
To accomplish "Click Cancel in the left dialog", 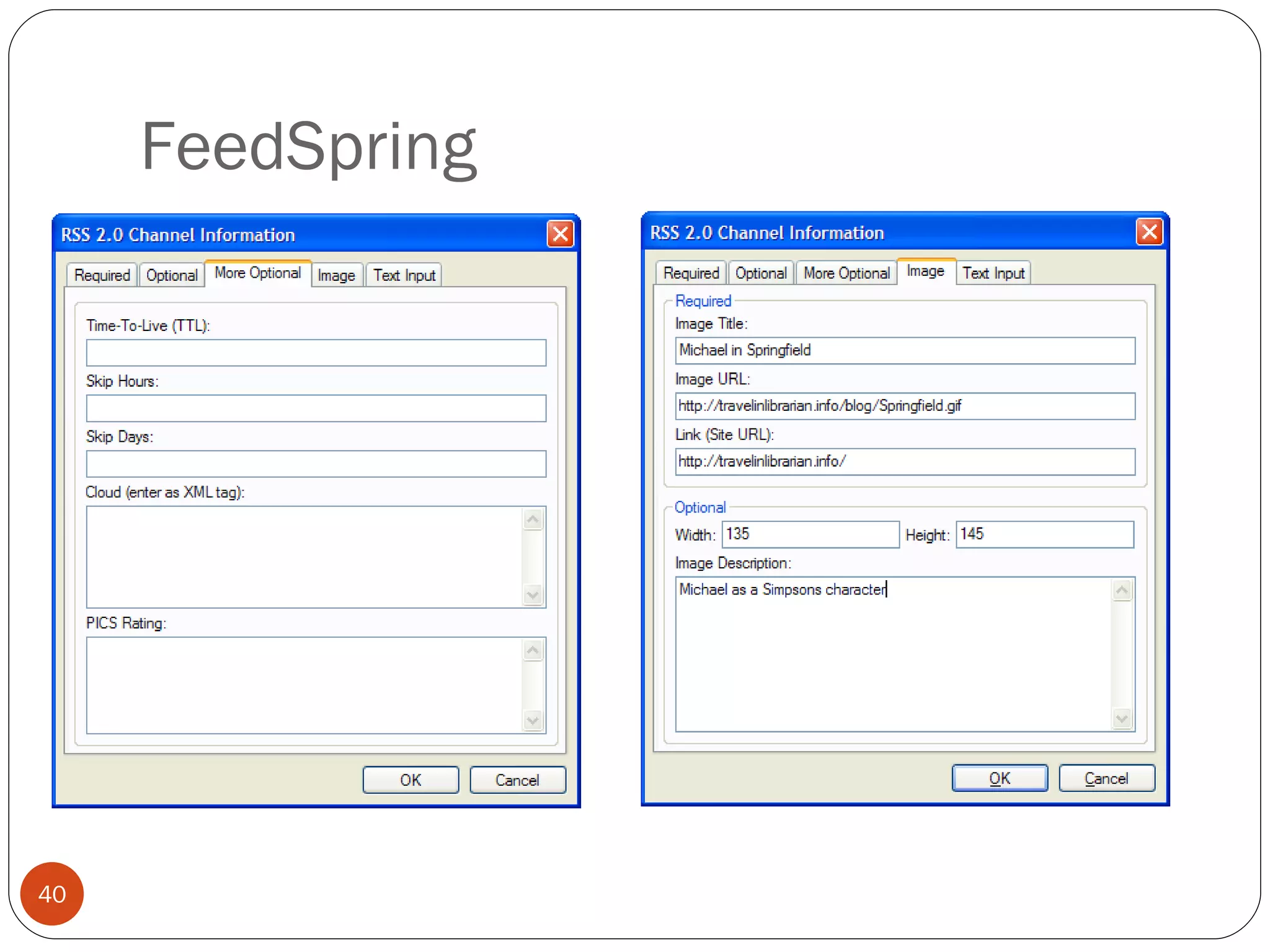I will click(x=518, y=780).
